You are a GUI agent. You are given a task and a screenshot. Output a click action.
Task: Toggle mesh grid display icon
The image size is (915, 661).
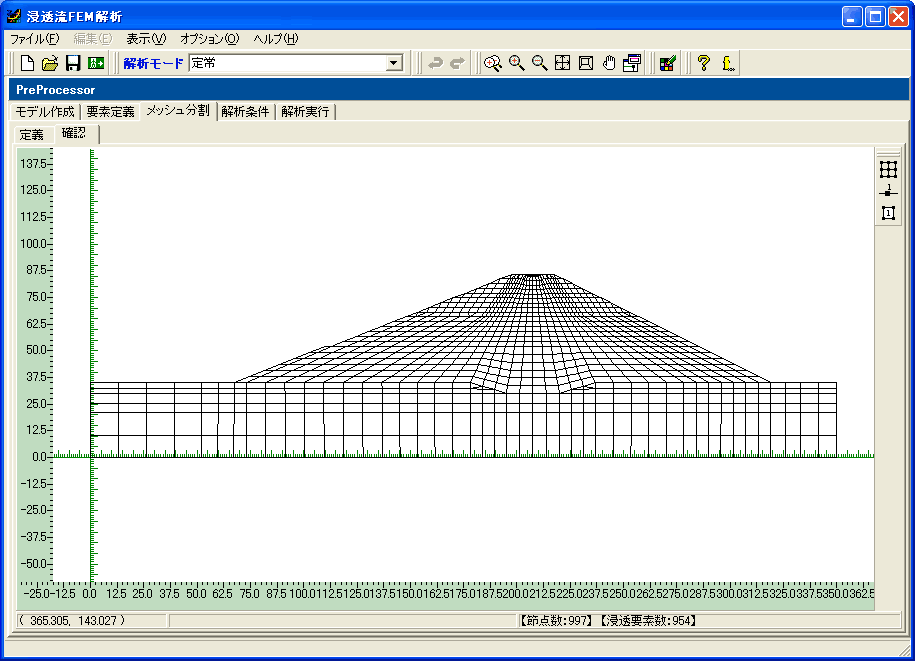(888, 170)
